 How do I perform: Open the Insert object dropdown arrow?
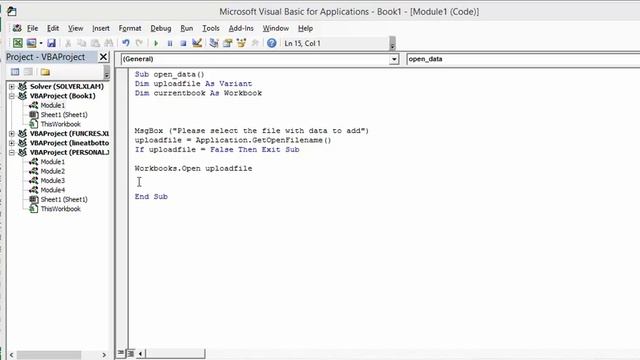pyautogui.click(x=41, y=43)
